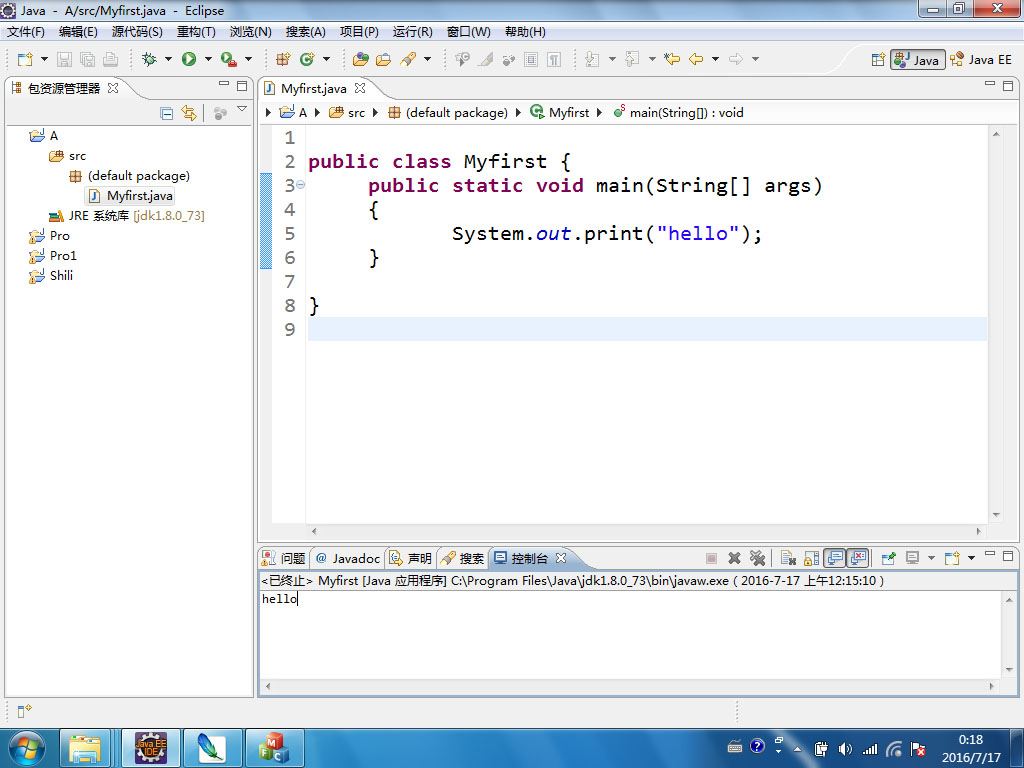
Task: Run the program with green play icon
Action: point(189,59)
